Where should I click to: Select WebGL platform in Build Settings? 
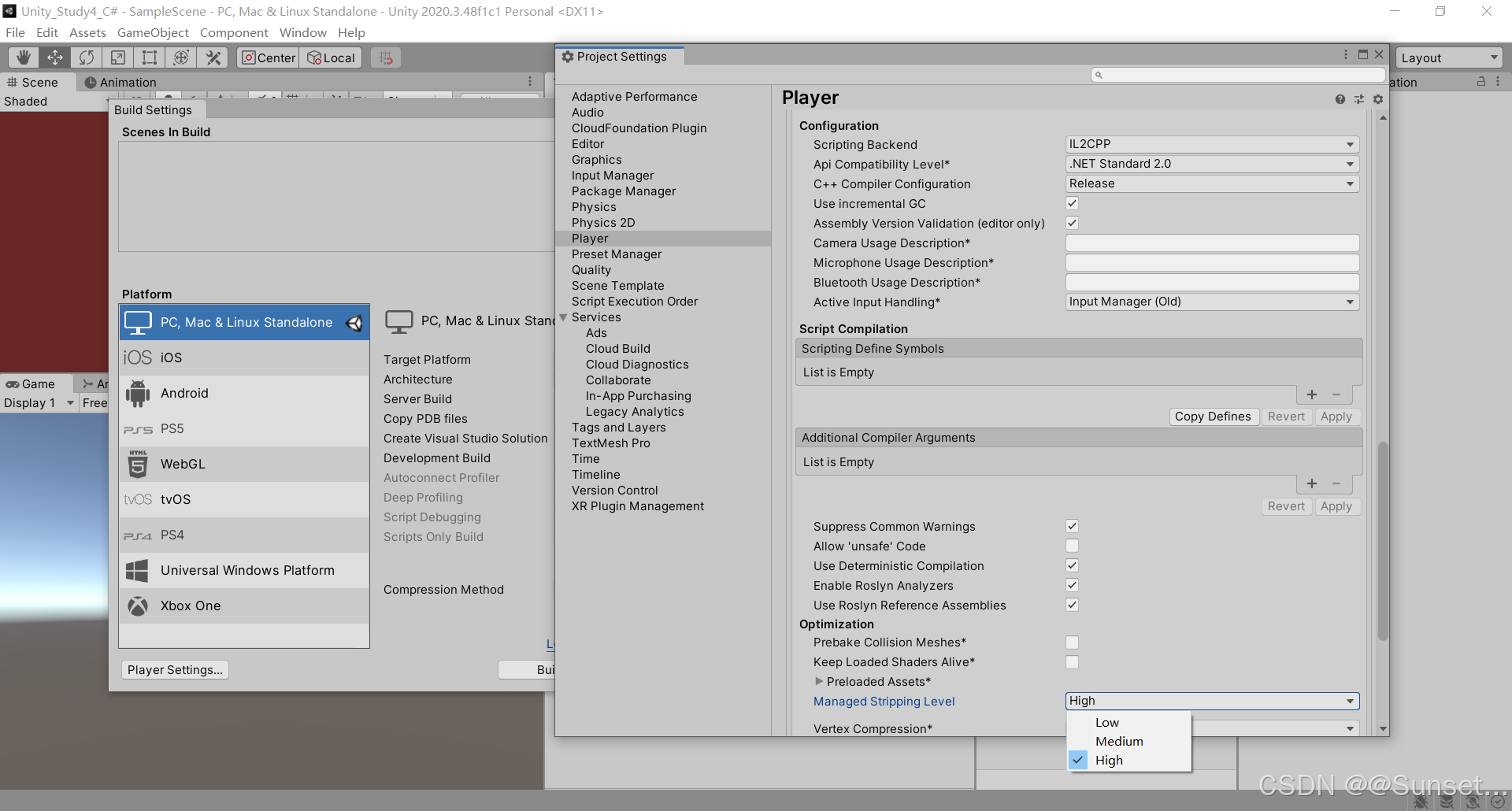244,464
